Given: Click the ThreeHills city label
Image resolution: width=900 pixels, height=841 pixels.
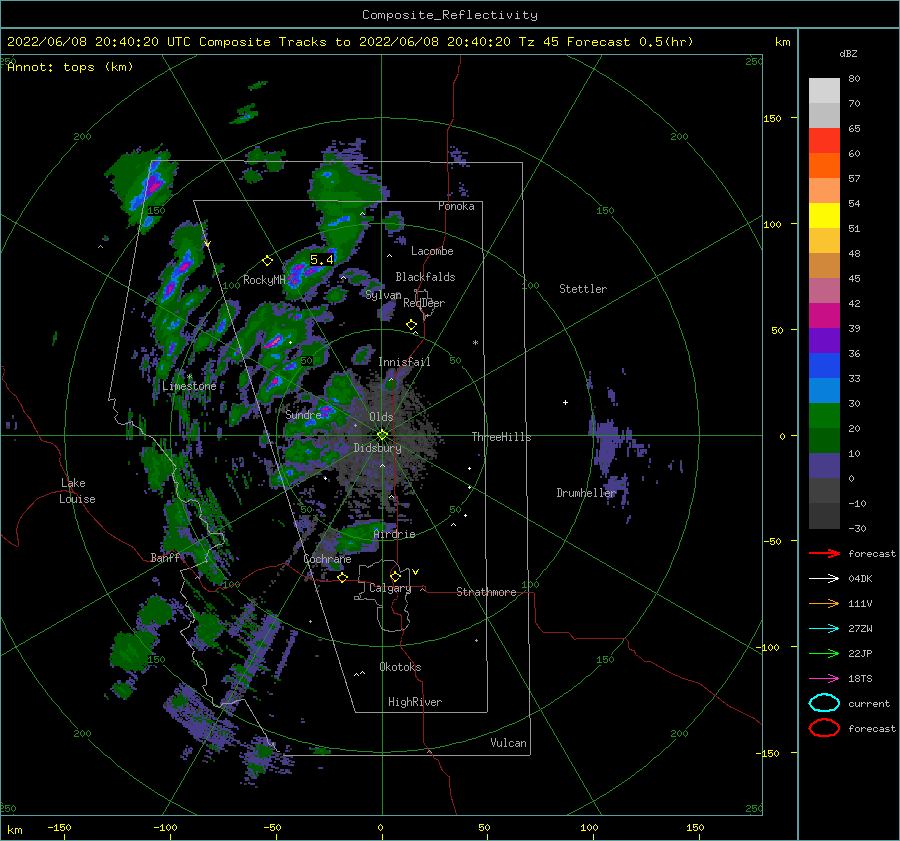Looking at the screenshot, I should click(502, 437).
